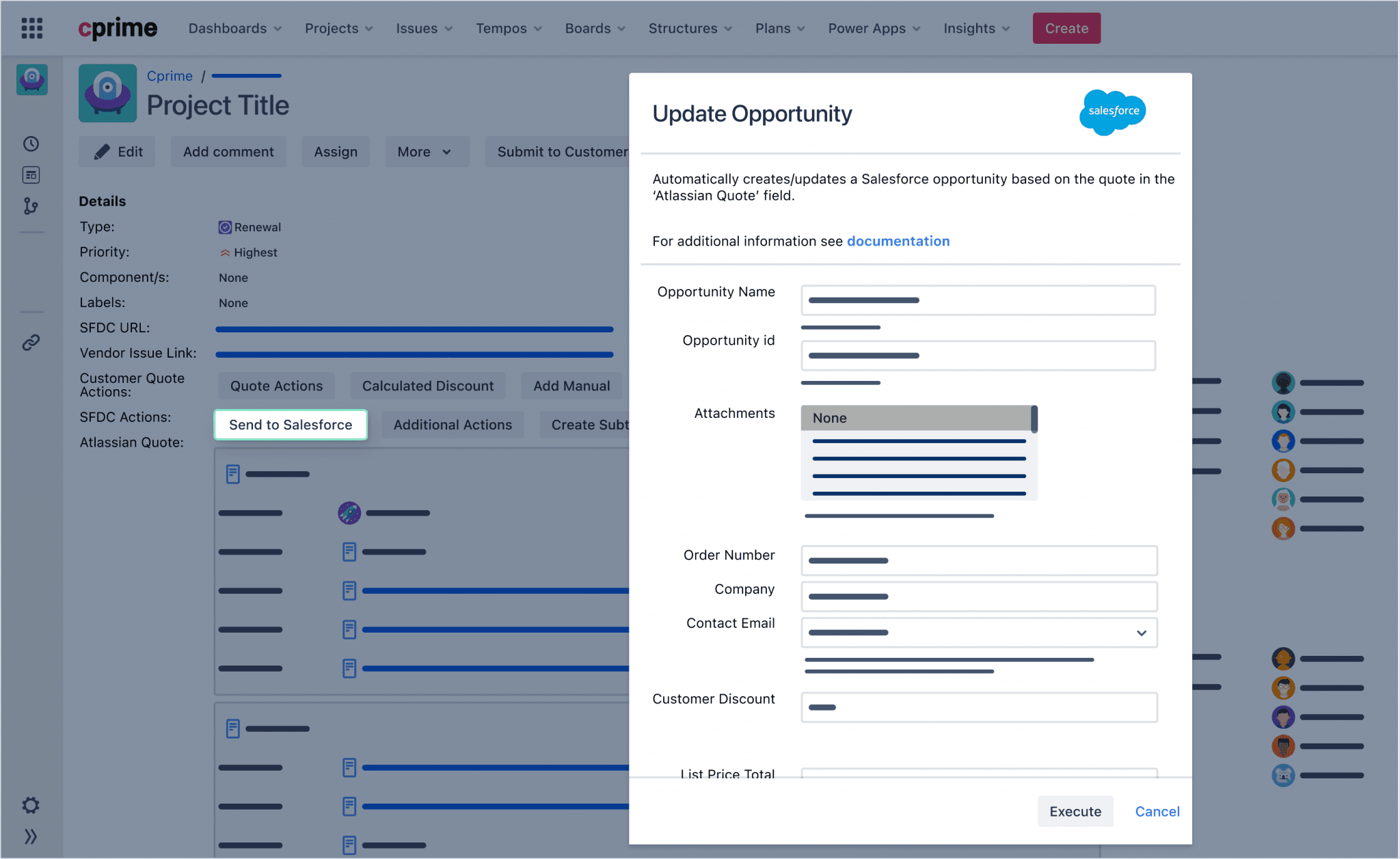Select None in Attachments list
This screenshot has height=859, width=1400.
point(916,418)
